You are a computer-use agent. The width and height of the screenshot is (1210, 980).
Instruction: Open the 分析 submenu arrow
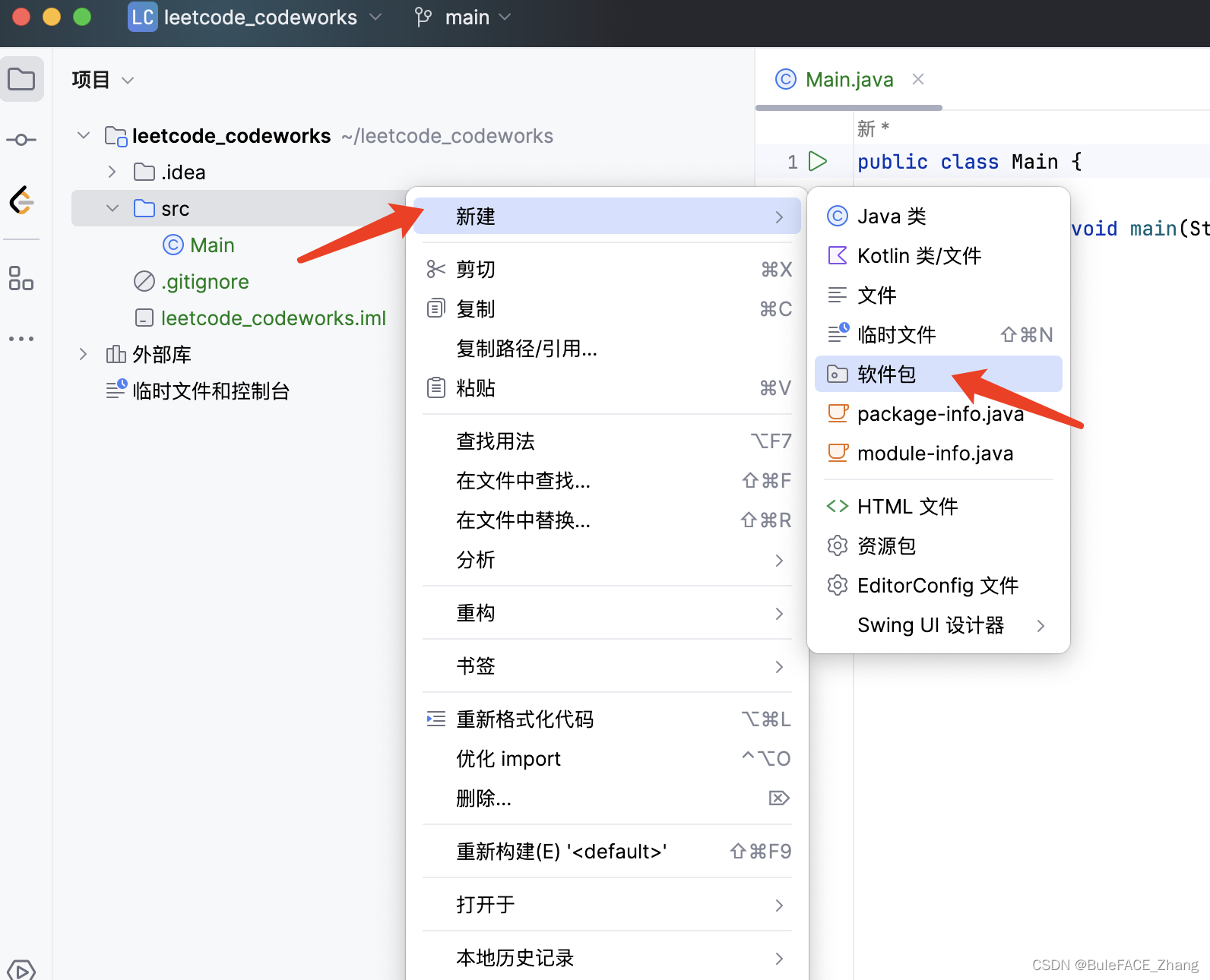pyautogui.click(x=779, y=560)
